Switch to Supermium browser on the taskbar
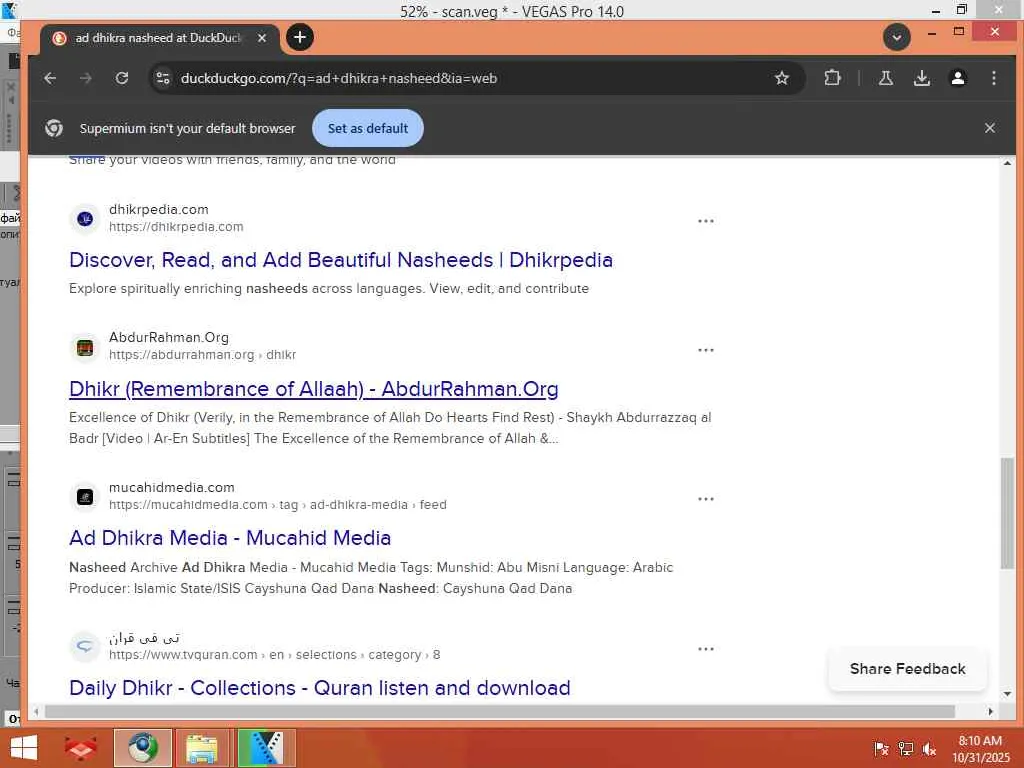Image resolution: width=1024 pixels, height=768 pixels. click(x=143, y=748)
